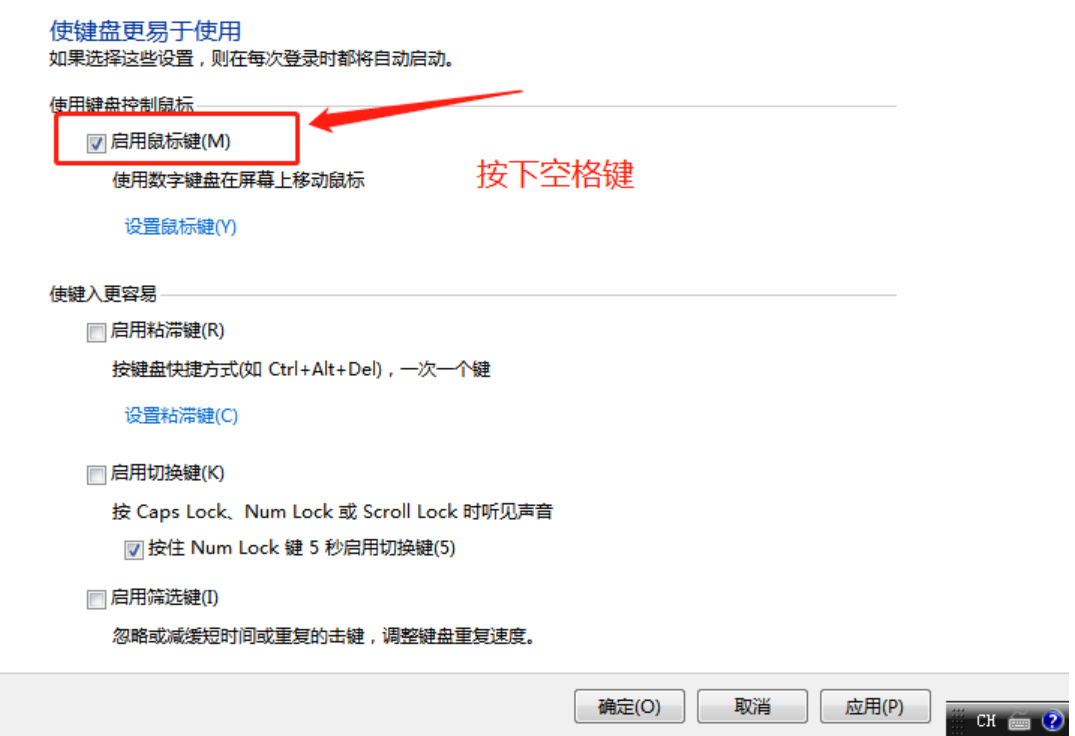Disable the 启用鼠标键(M) checkbox
The image size is (1075, 736).
(96, 143)
